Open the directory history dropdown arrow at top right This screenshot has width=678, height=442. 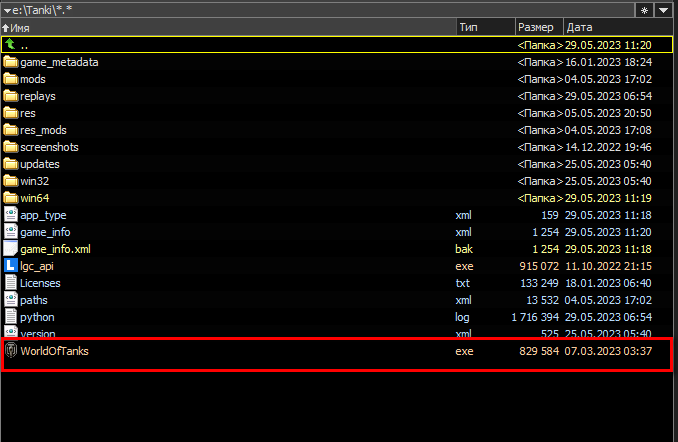(x=663, y=10)
